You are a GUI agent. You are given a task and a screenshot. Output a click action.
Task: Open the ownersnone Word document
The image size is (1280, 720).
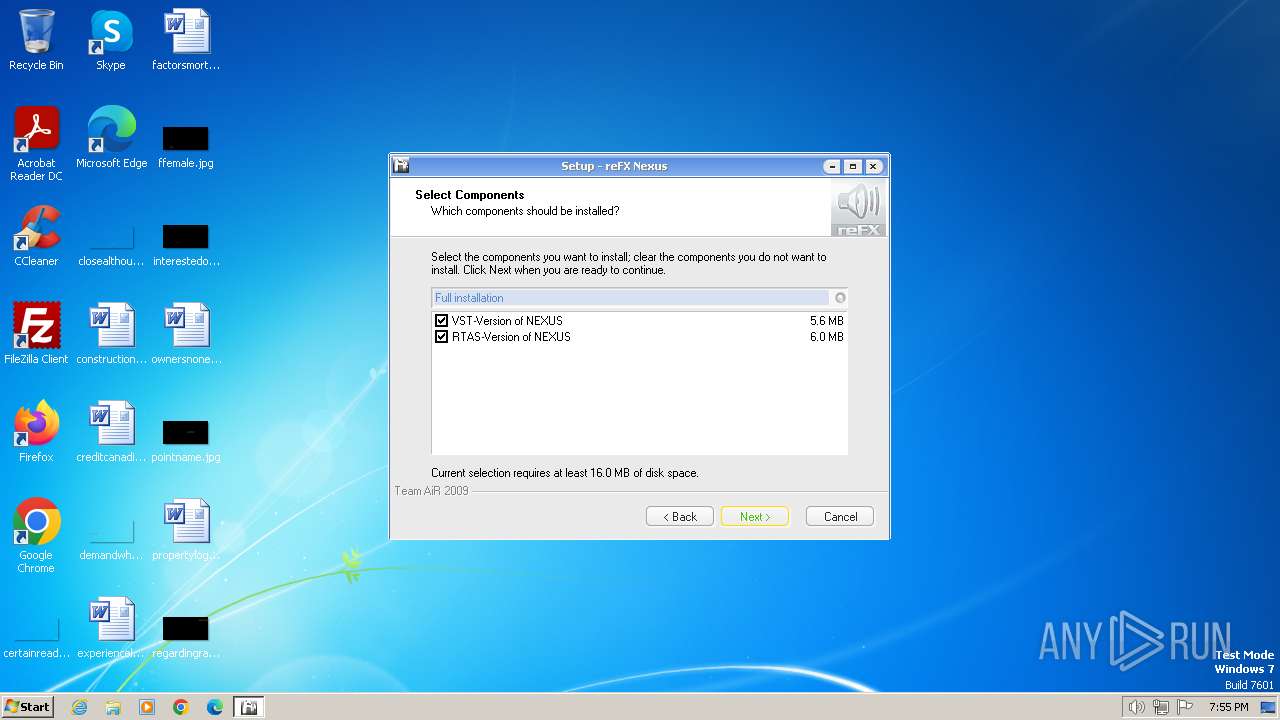coord(186,334)
